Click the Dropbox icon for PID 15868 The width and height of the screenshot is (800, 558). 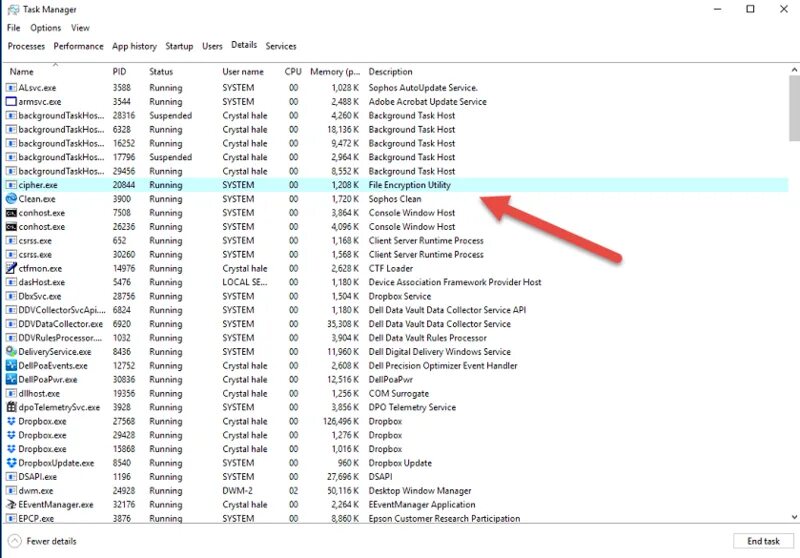(x=11, y=449)
